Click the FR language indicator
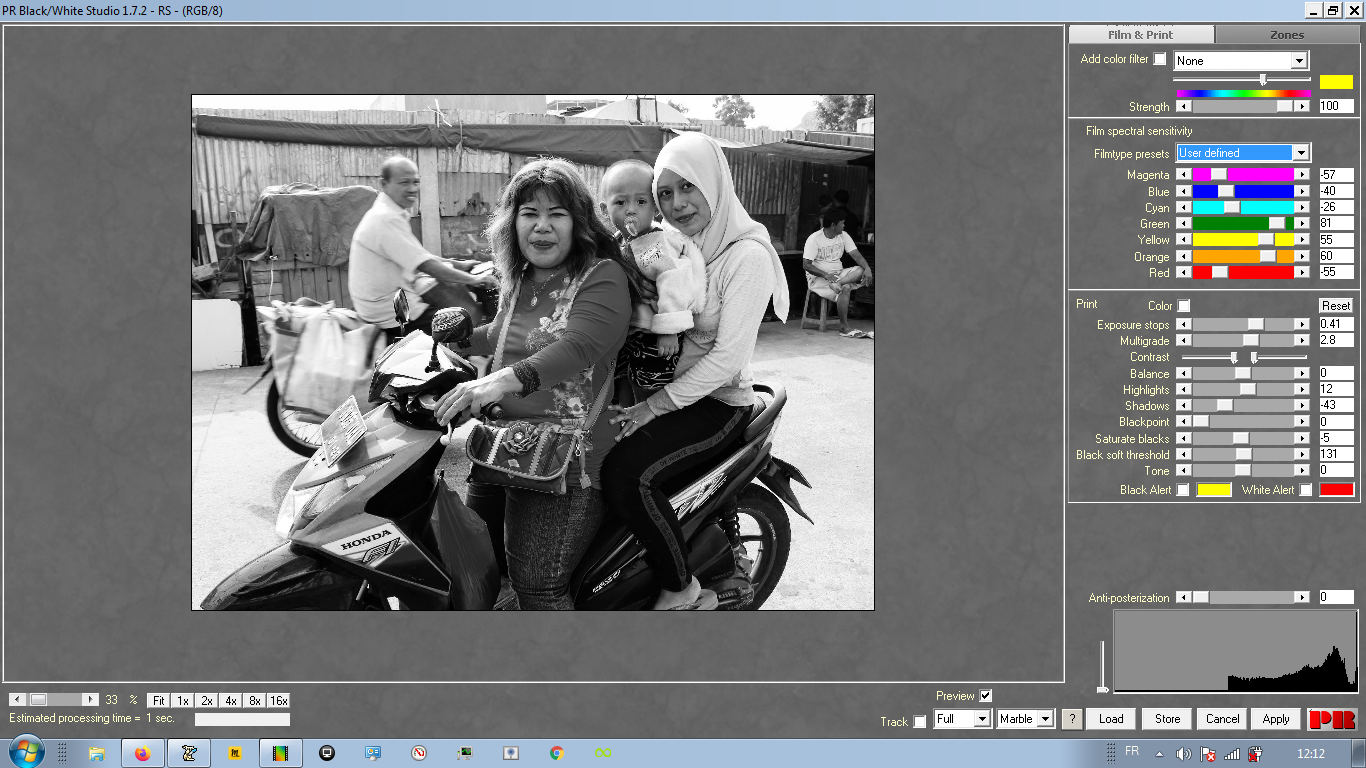1366x768 pixels. [x=1132, y=750]
